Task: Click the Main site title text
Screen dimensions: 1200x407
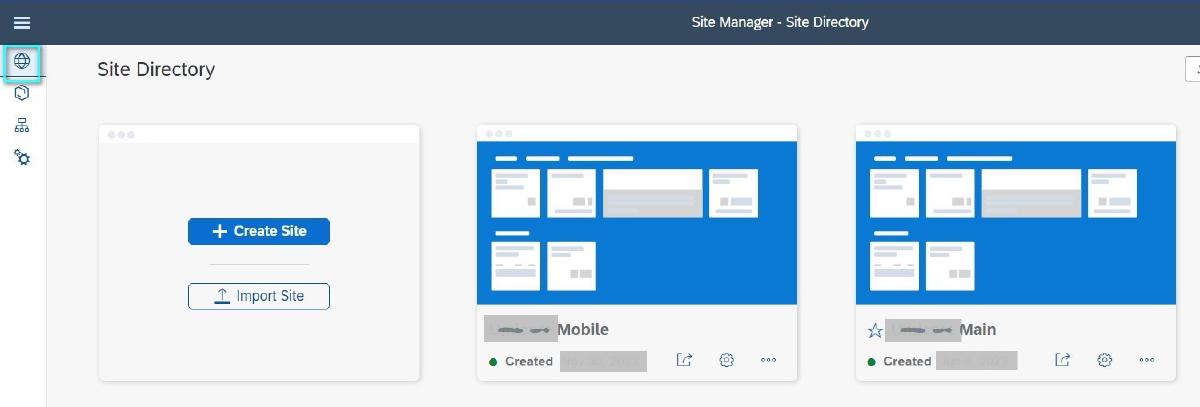Action: coord(977,330)
